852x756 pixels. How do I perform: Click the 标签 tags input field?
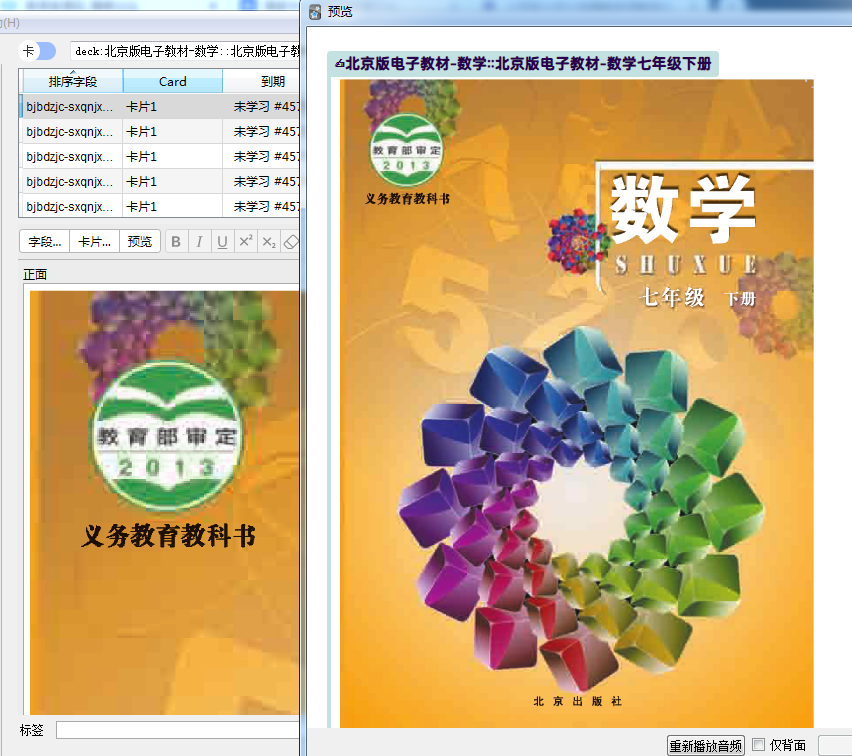178,730
